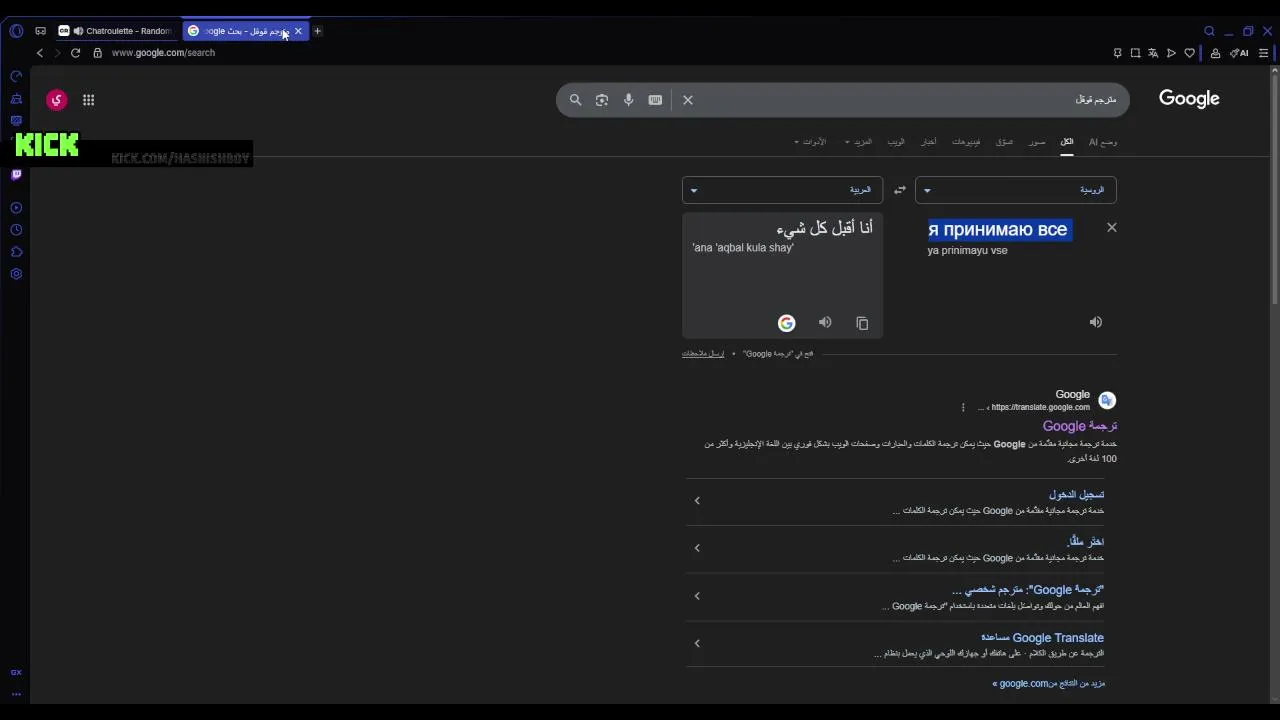Open the pinboards pin icon in toolbar
Screen dimensions: 1280x720
coord(1117,53)
